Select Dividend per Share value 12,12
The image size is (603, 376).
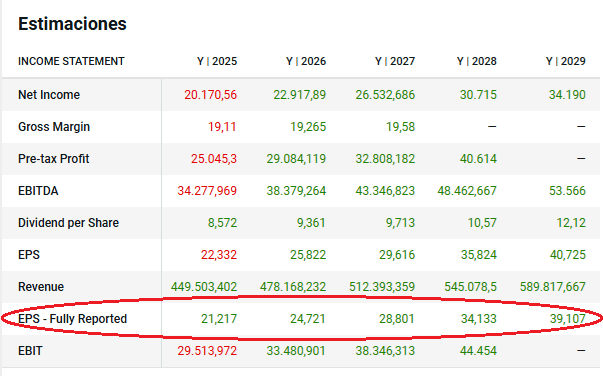tap(571, 223)
